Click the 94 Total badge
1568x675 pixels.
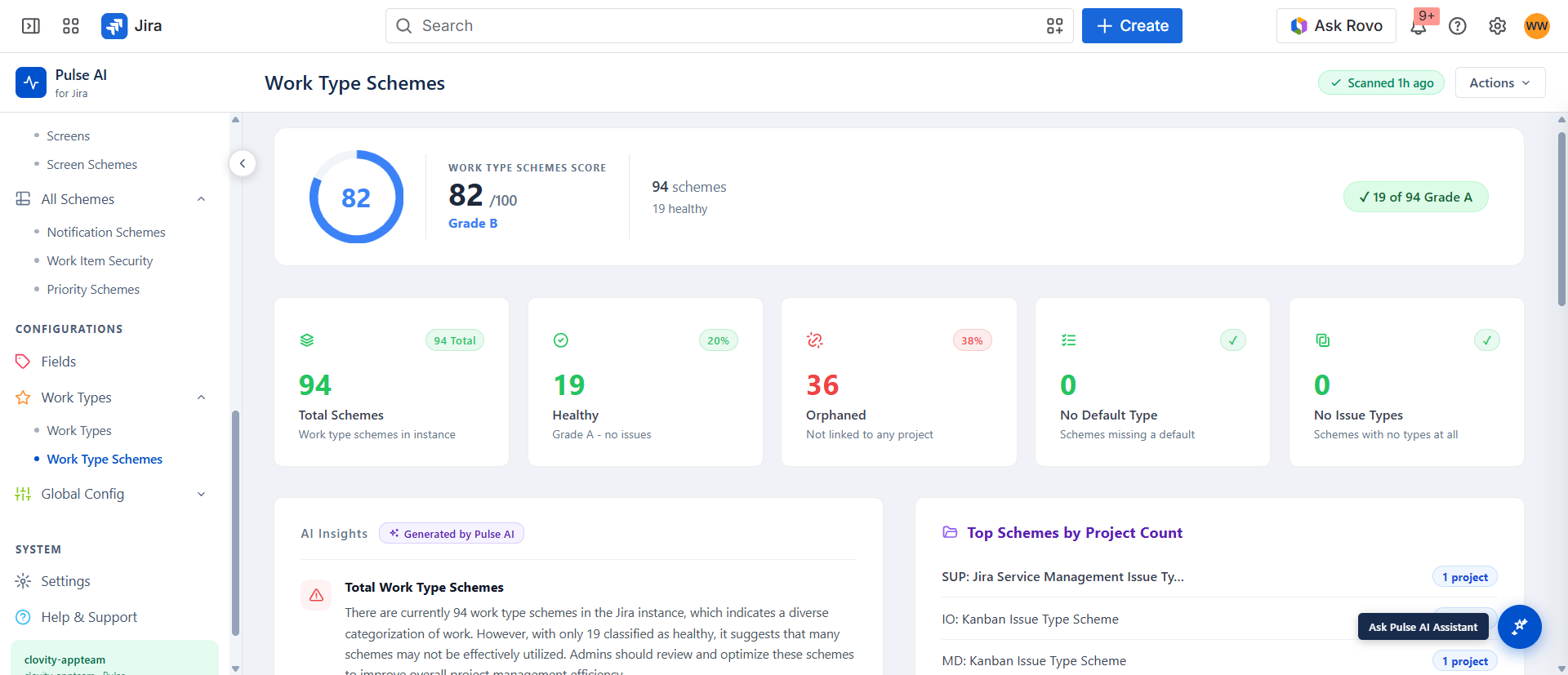(x=455, y=340)
